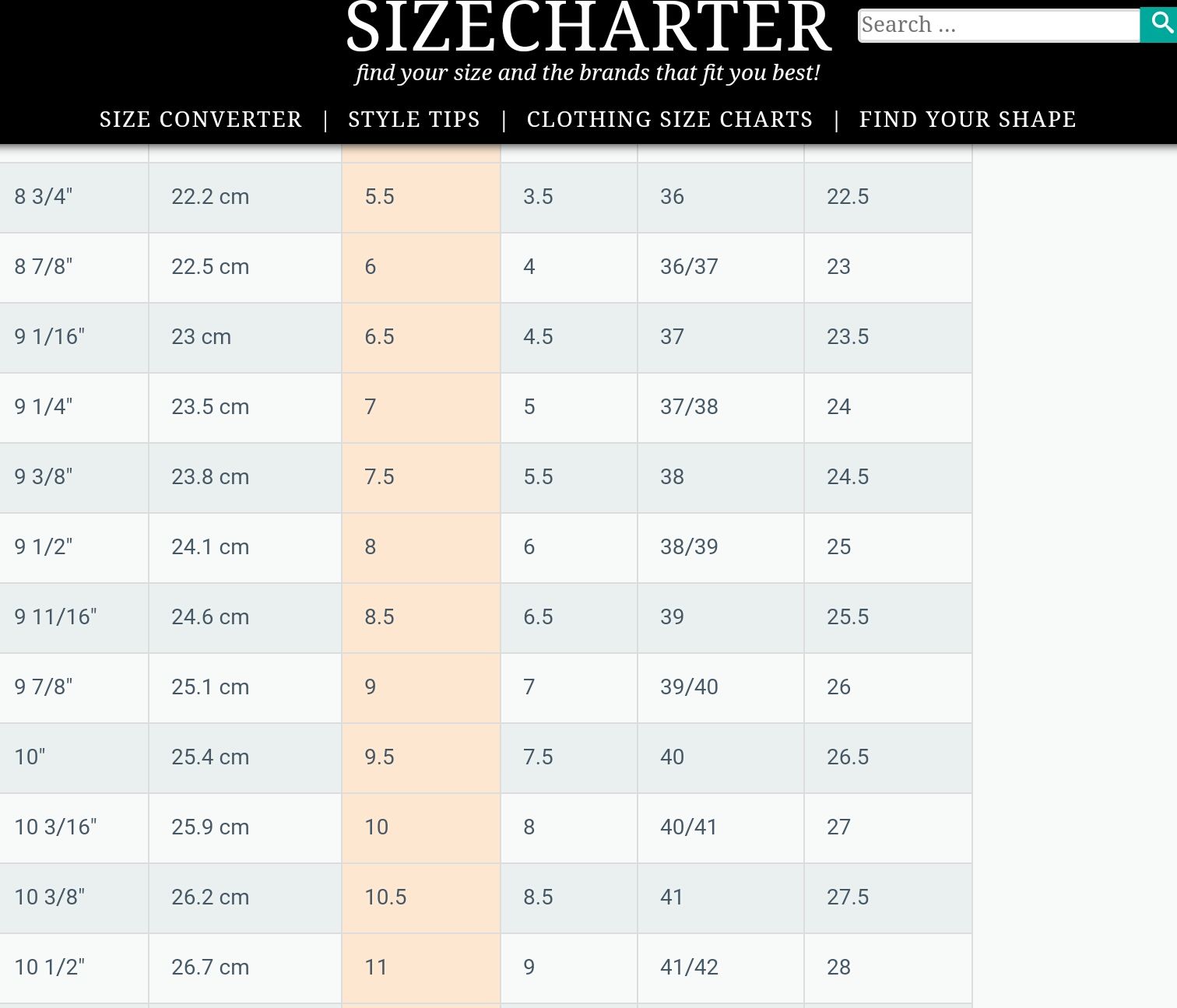Click the 10 3/16" length cell
The width and height of the screenshot is (1177, 1008).
56,827
